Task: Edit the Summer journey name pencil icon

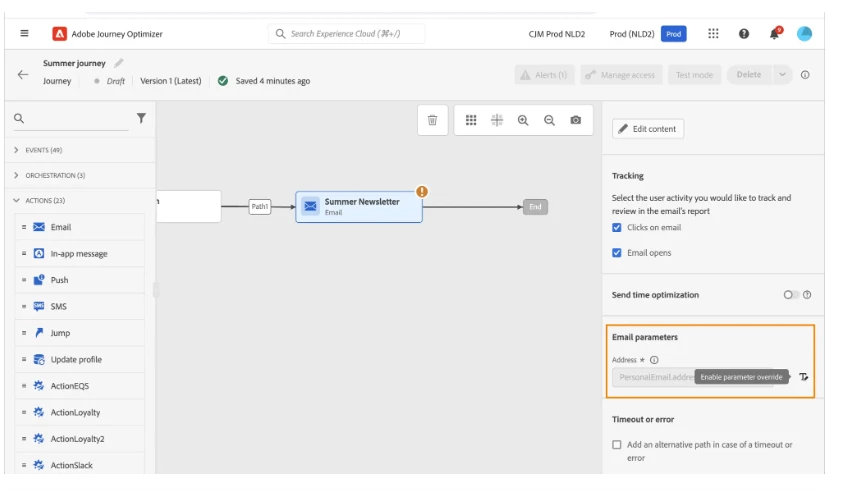Action: click(118, 63)
